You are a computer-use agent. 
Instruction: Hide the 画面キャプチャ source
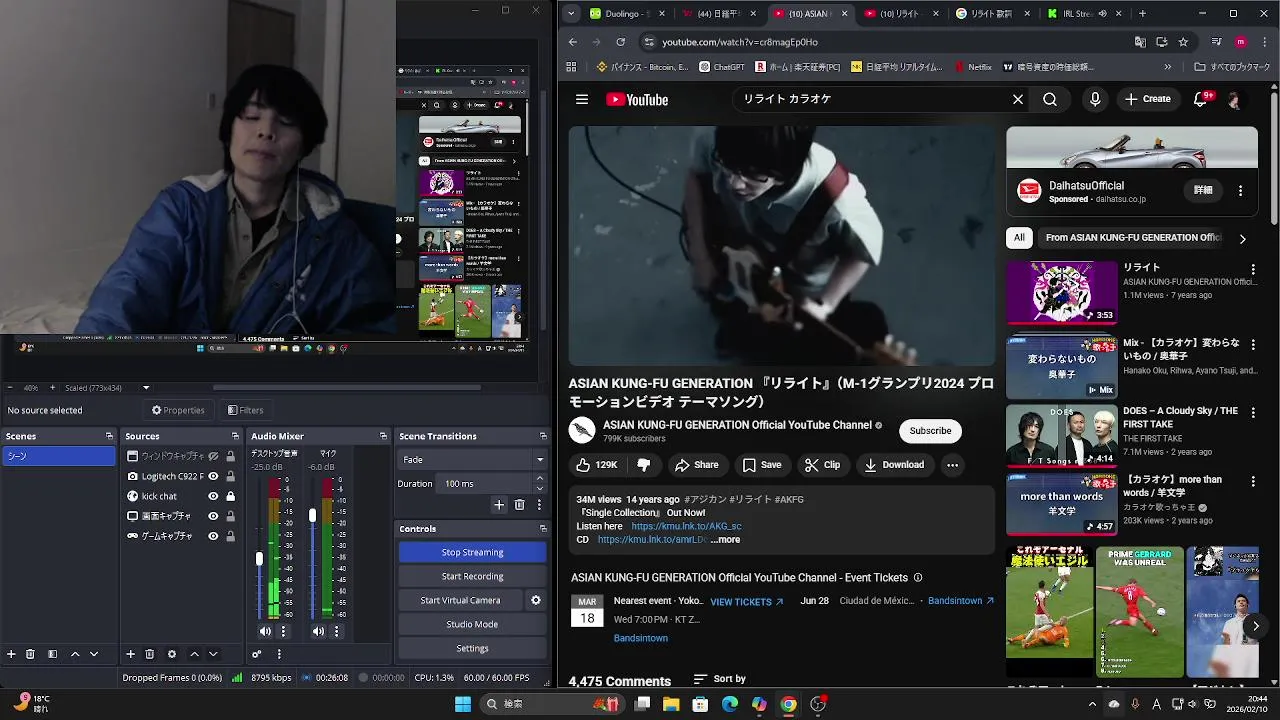(213, 516)
